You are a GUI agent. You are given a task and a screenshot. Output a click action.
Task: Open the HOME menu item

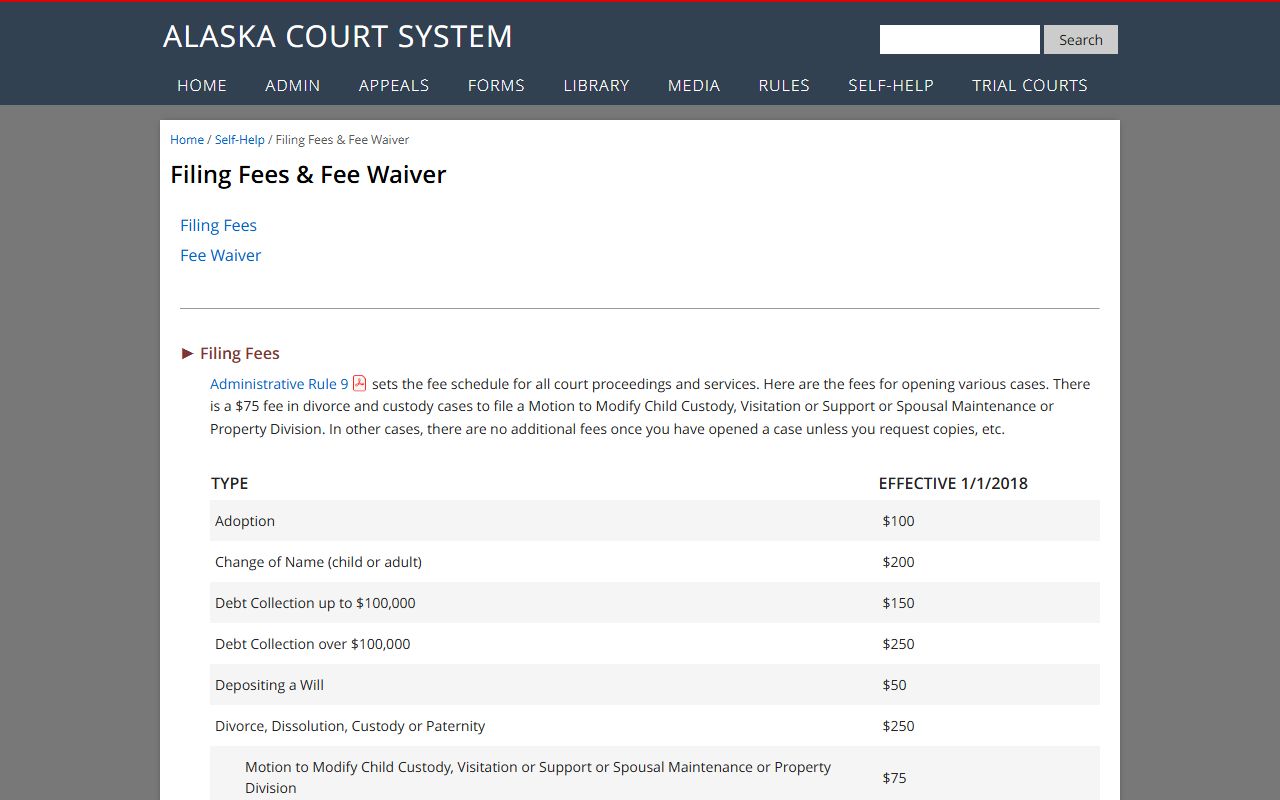pyautogui.click(x=202, y=85)
